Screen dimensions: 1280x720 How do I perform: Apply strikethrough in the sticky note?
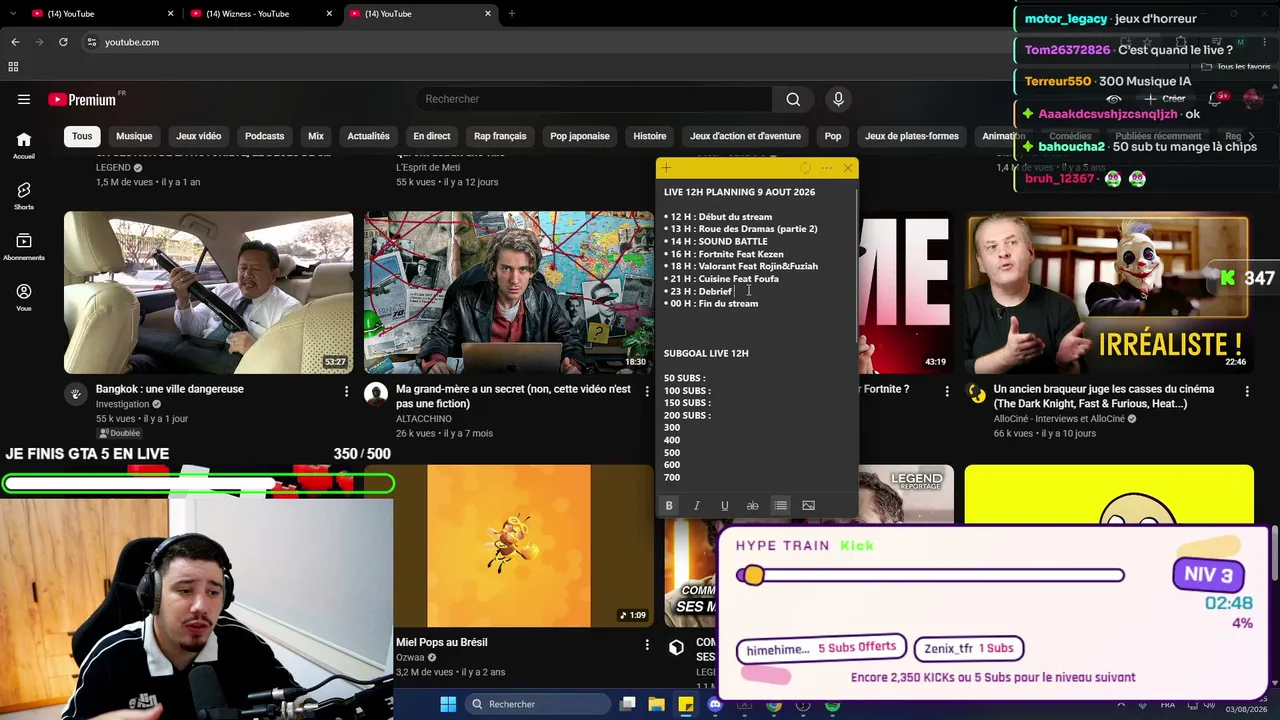click(x=753, y=506)
